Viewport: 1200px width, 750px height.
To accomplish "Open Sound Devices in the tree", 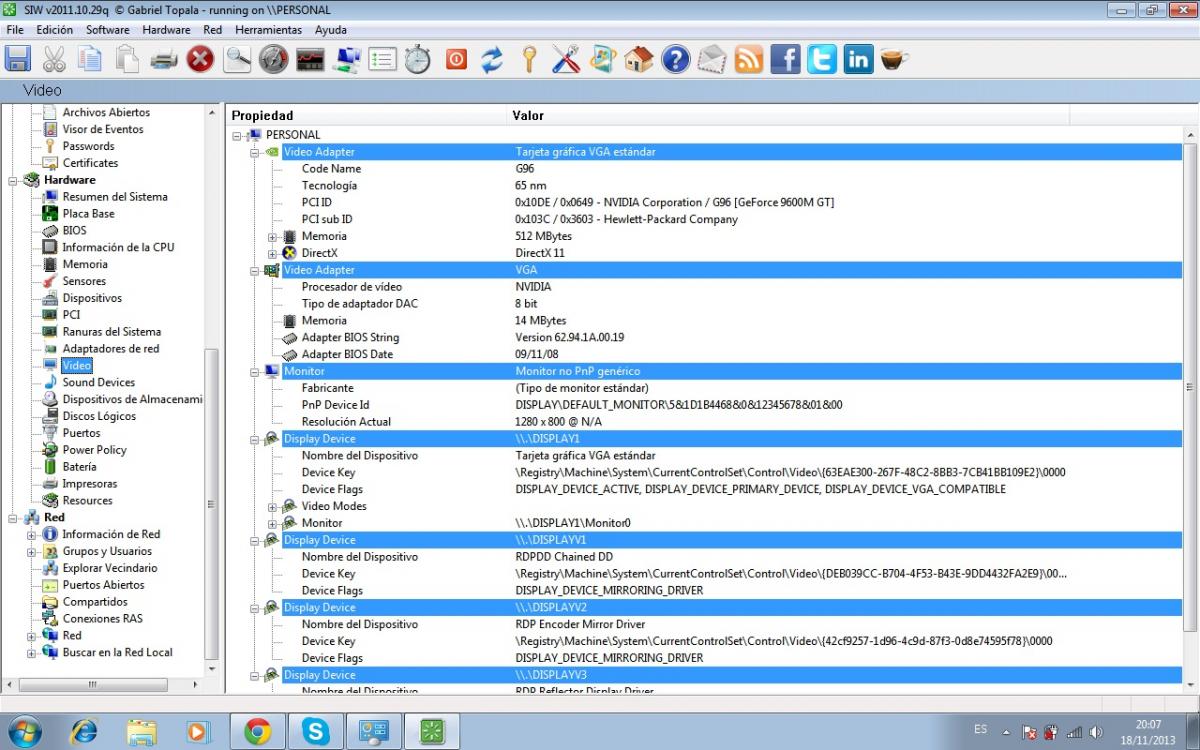I will pos(98,382).
